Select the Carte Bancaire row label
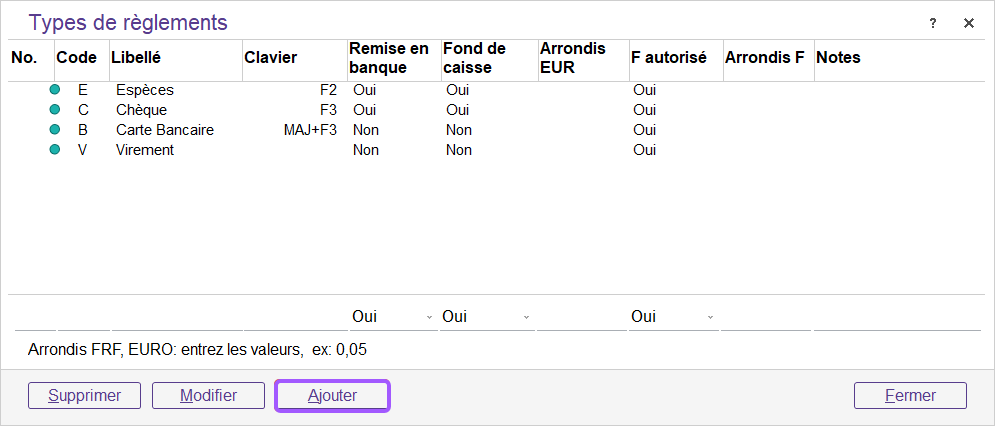The width and height of the screenshot is (995, 426). click(165, 130)
